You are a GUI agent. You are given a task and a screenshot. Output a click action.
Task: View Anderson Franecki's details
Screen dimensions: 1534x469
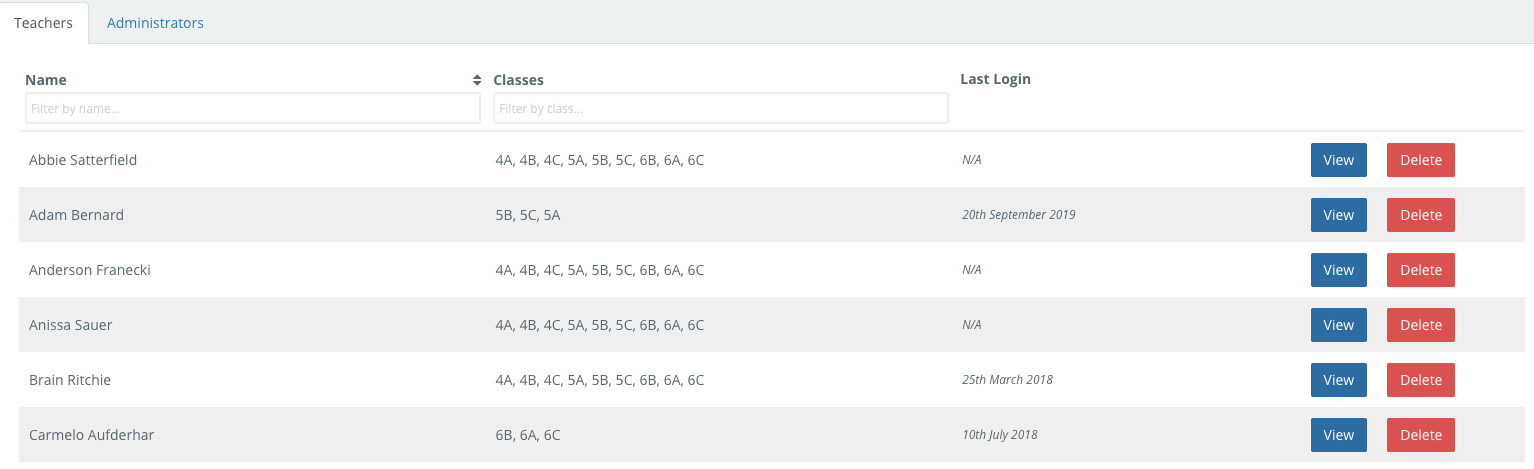point(1338,270)
